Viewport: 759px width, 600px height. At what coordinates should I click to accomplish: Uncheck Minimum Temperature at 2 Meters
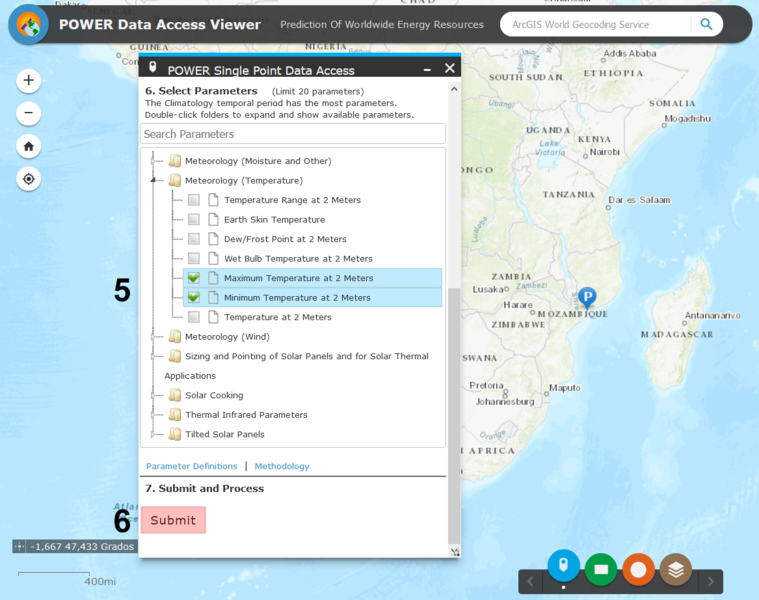click(x=194, y=298)
